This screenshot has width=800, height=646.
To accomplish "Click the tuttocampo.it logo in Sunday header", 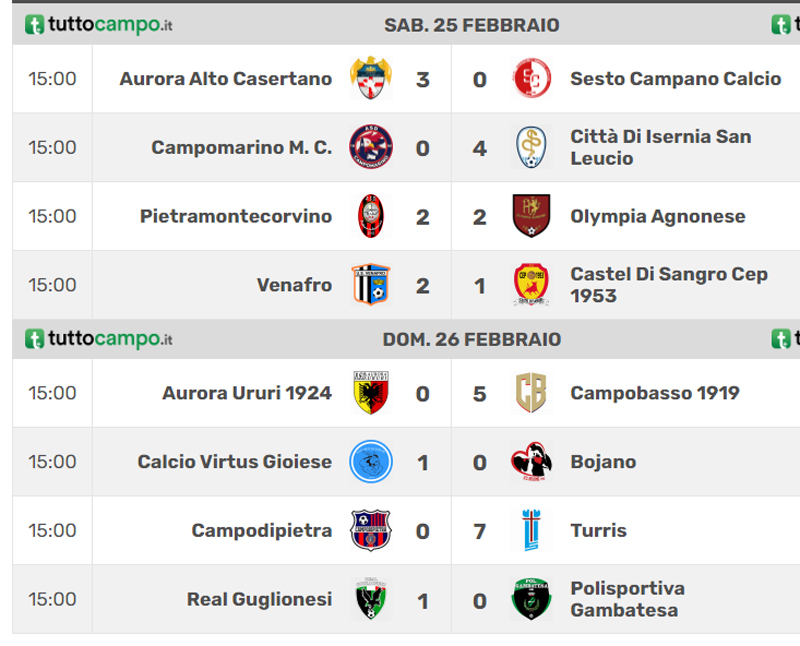I will click(x=98, y=339).
